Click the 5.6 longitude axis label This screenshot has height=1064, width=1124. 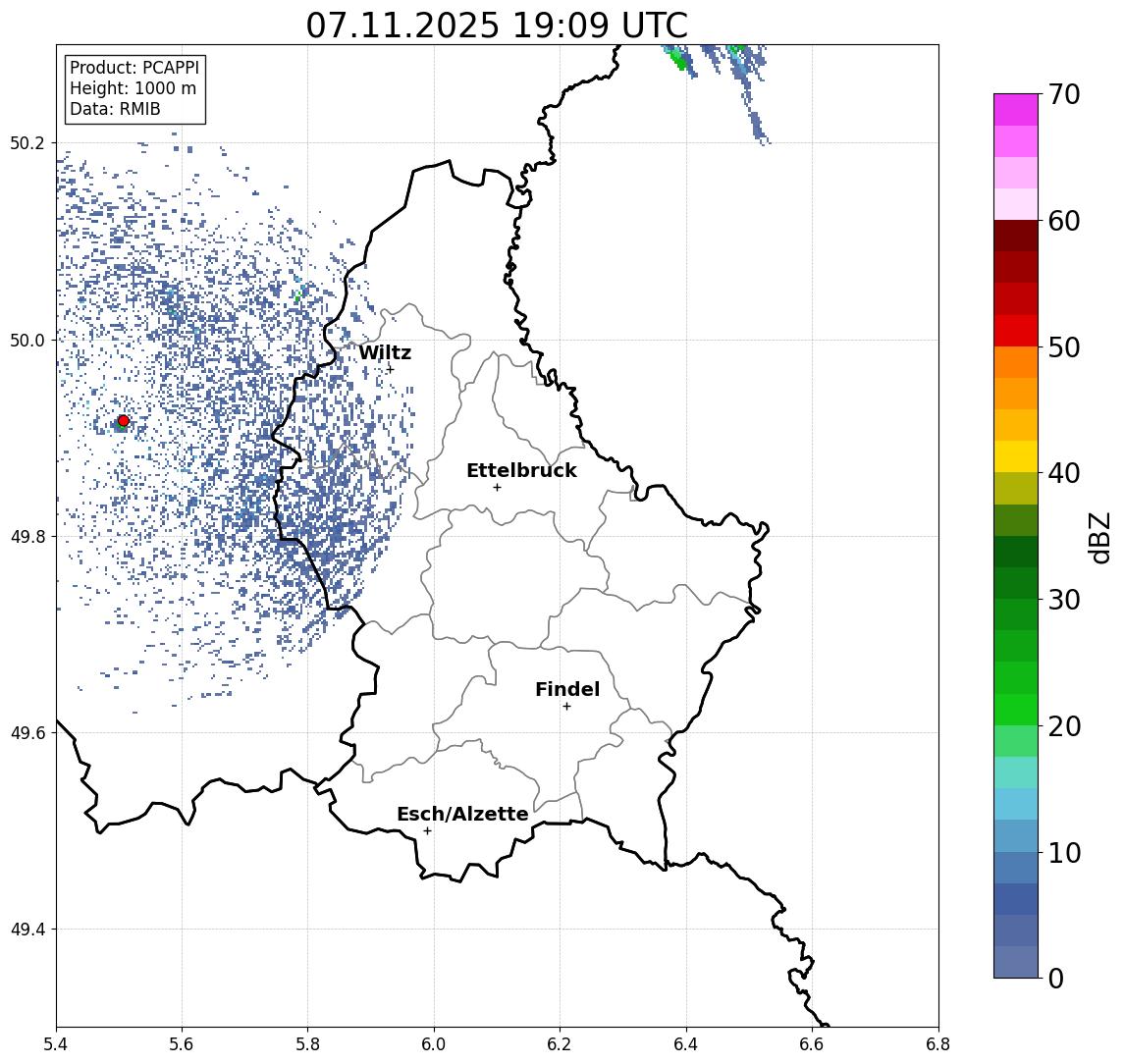(182, 1044)
